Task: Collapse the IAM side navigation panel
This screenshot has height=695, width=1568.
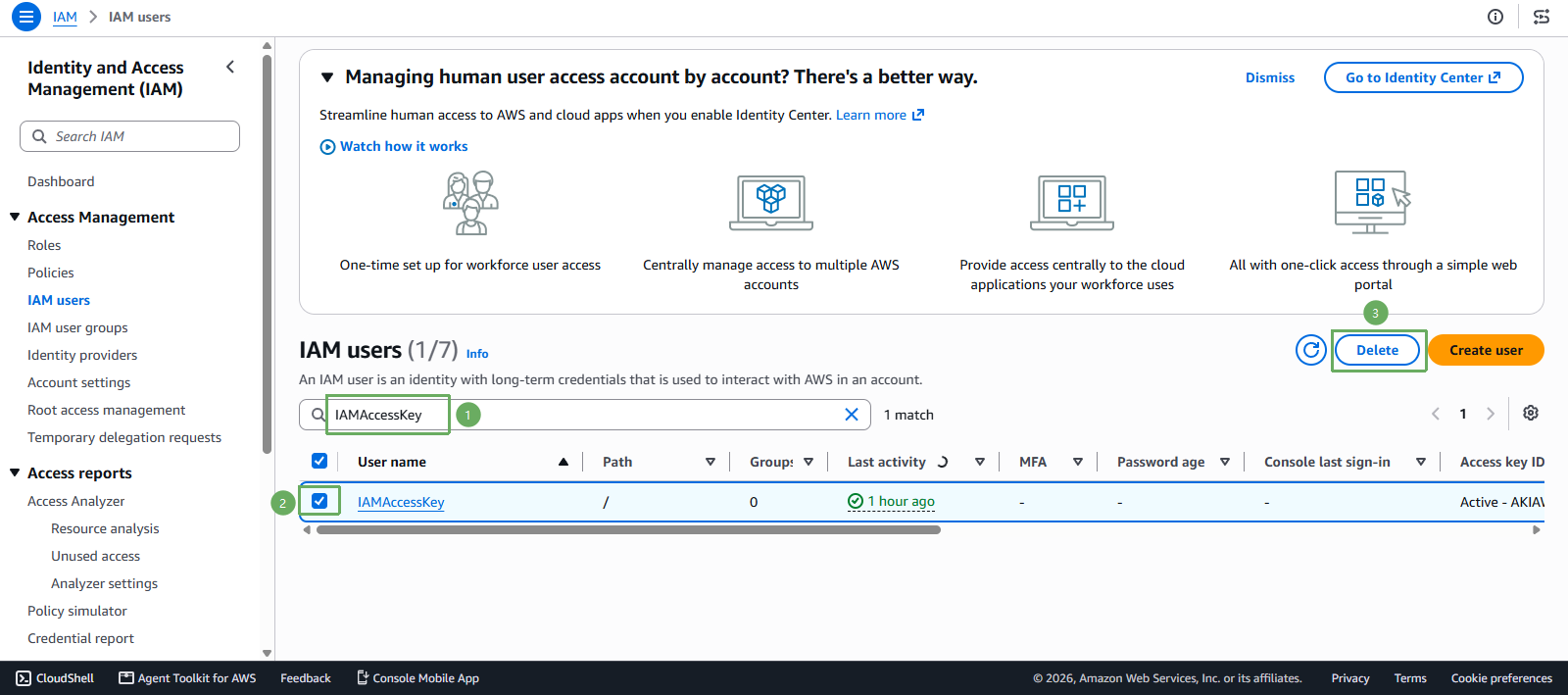Action: 230,67
